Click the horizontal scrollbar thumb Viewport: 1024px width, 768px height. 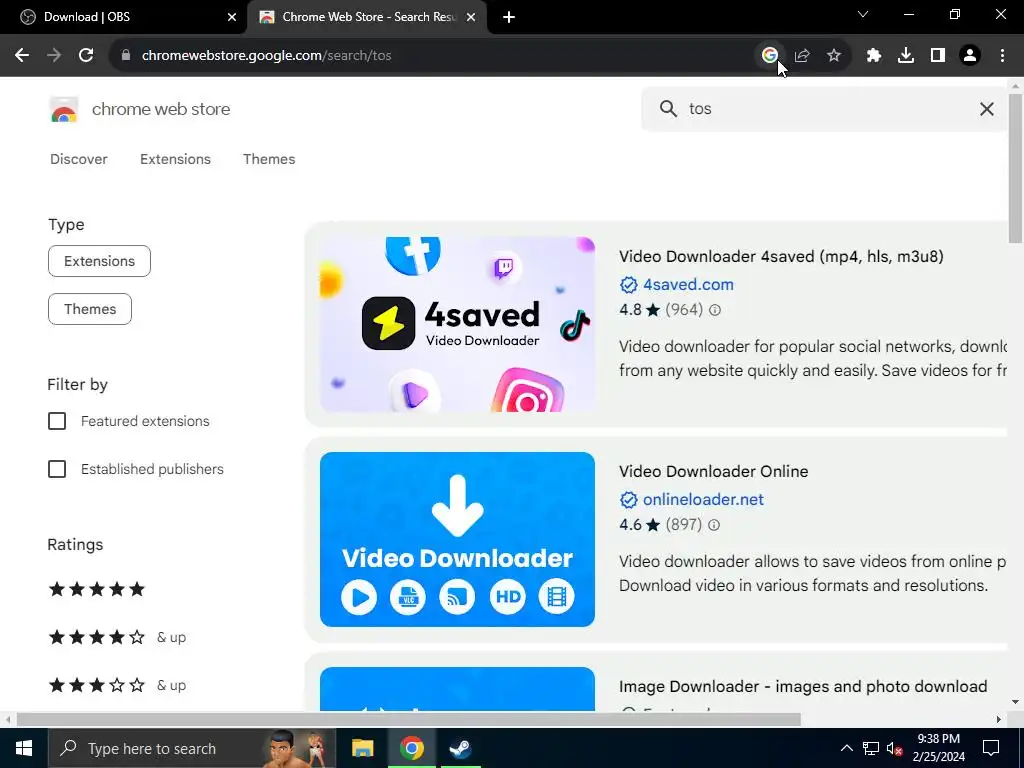tap(408, 720)
